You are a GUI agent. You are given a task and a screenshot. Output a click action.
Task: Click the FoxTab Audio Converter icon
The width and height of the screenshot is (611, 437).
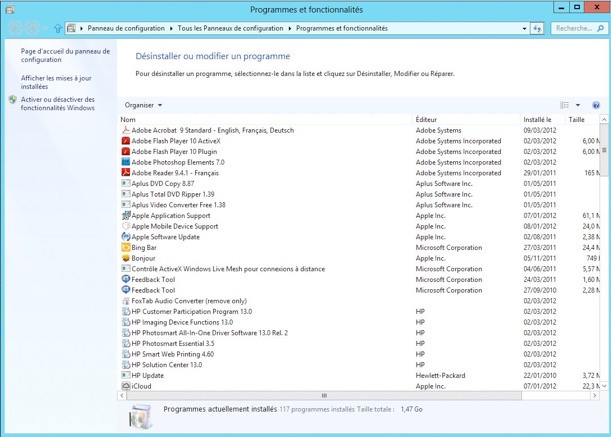pos(126,301)
